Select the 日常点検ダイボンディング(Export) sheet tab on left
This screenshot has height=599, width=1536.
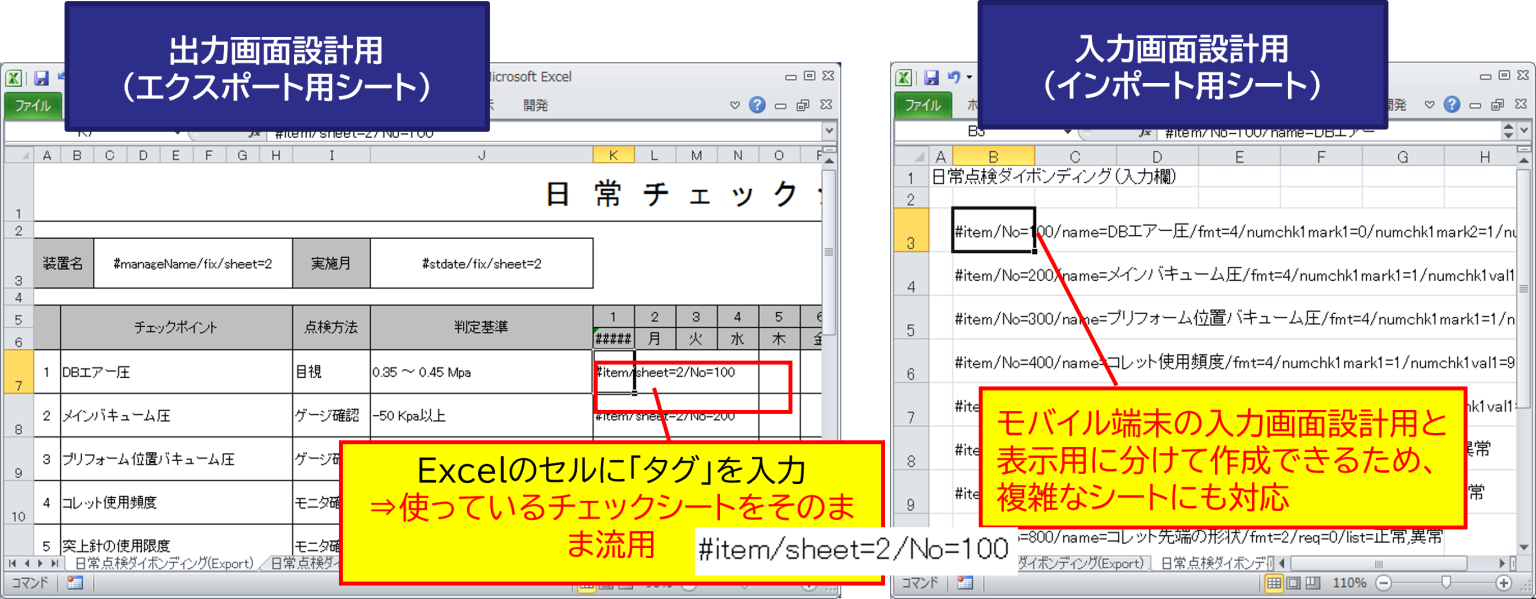pyautogui.click(x=164, y=564)
